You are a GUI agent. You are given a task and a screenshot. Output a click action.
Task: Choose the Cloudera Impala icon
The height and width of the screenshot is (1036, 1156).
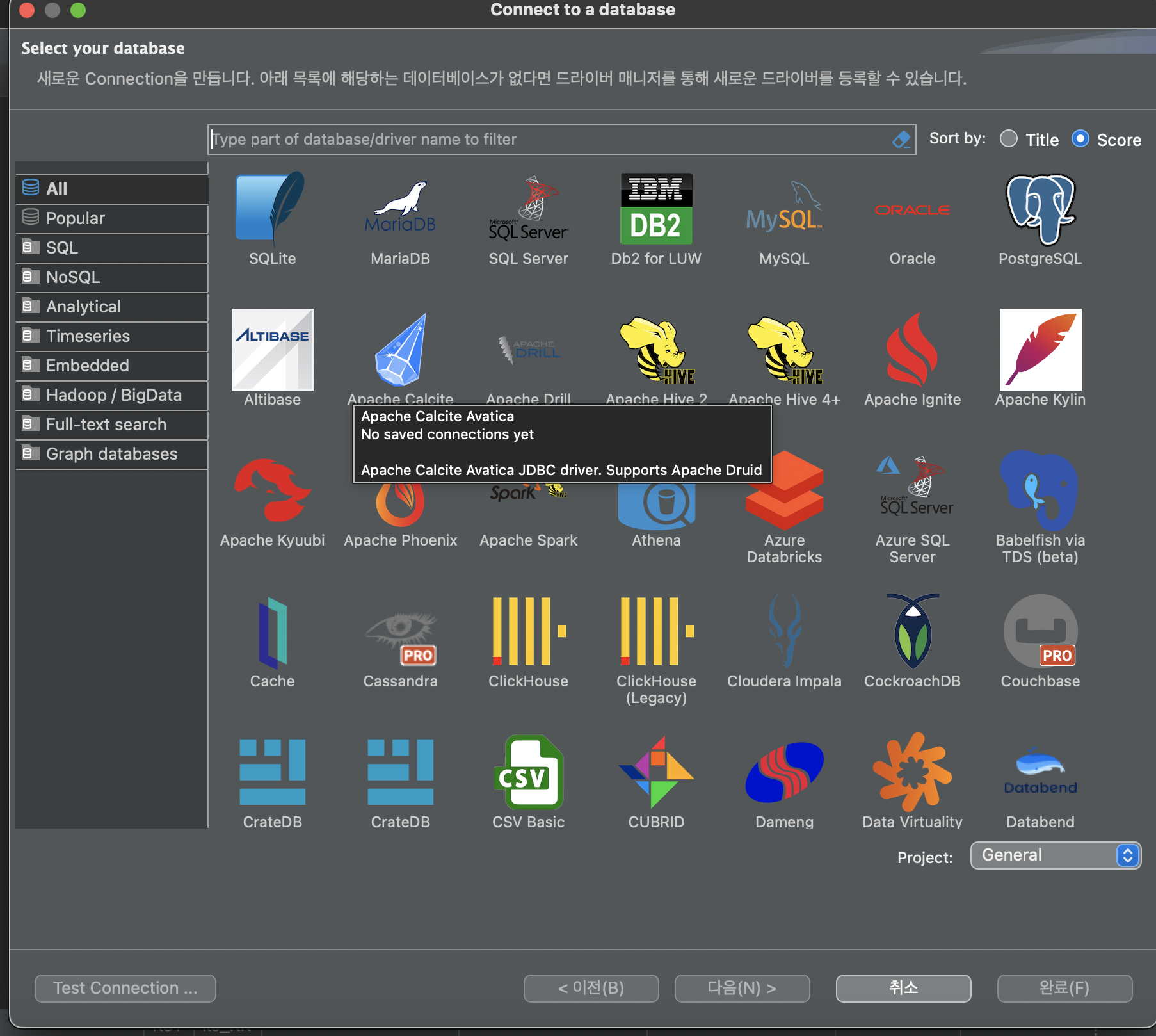[x=784, y=631]
